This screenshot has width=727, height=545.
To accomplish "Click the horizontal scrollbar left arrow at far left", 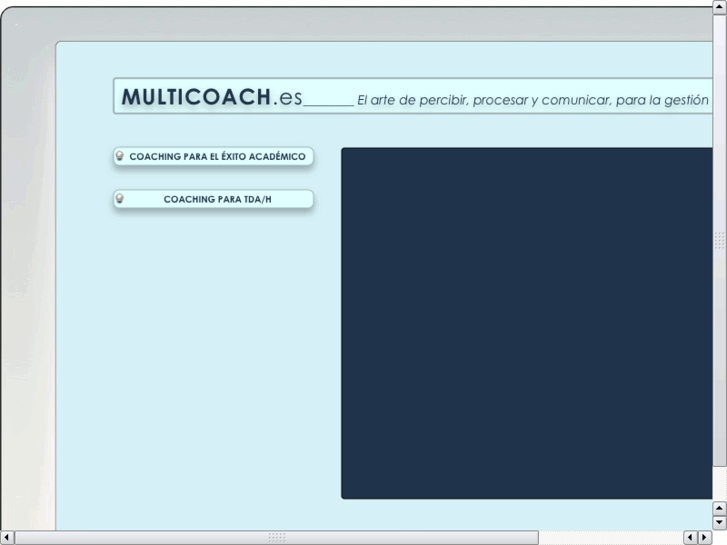I will click(7, 538).
